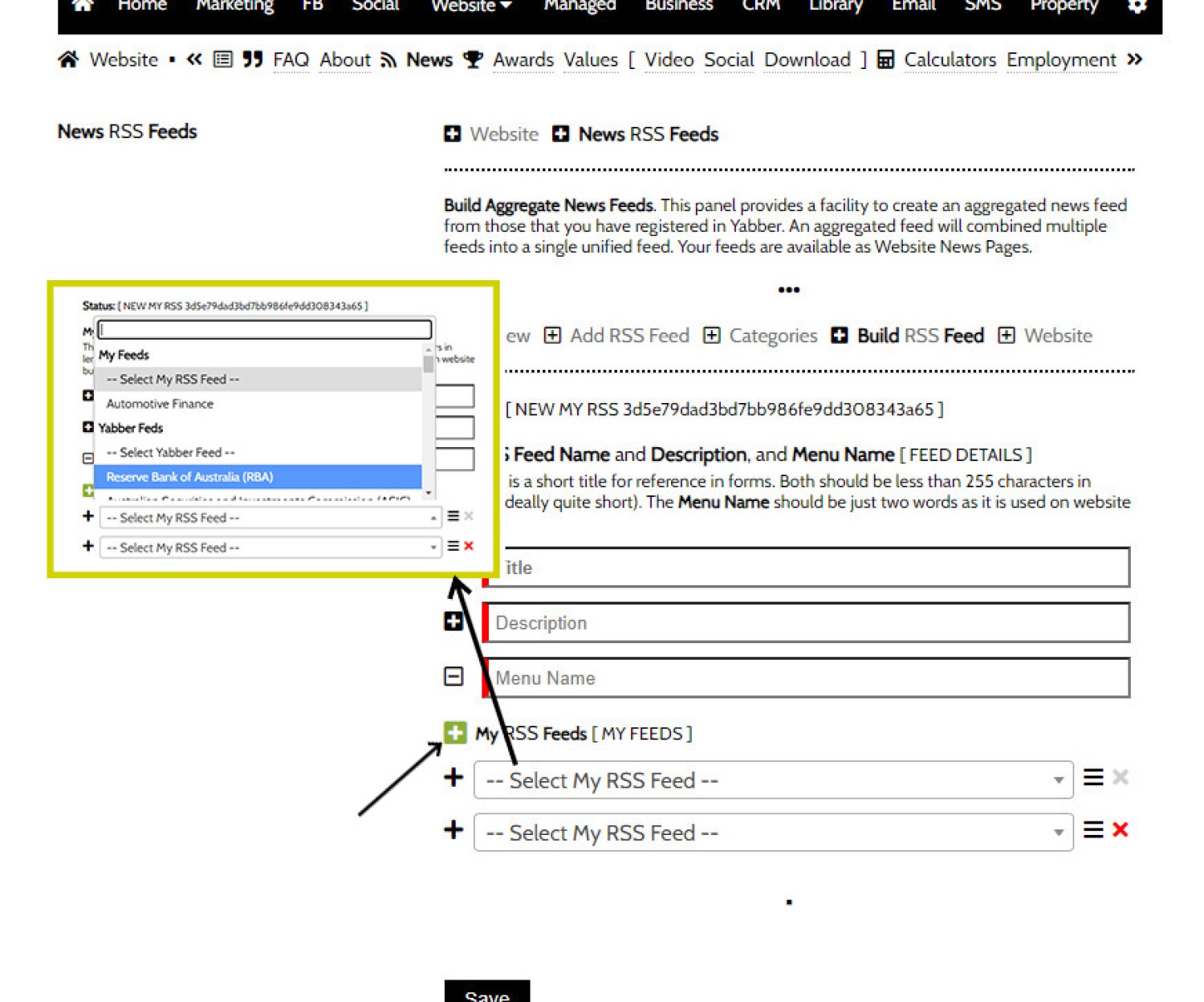Collapse using minus icon beside Menu Name
The width and height of the screenshot is (1204, 1002).
point(454,677)
